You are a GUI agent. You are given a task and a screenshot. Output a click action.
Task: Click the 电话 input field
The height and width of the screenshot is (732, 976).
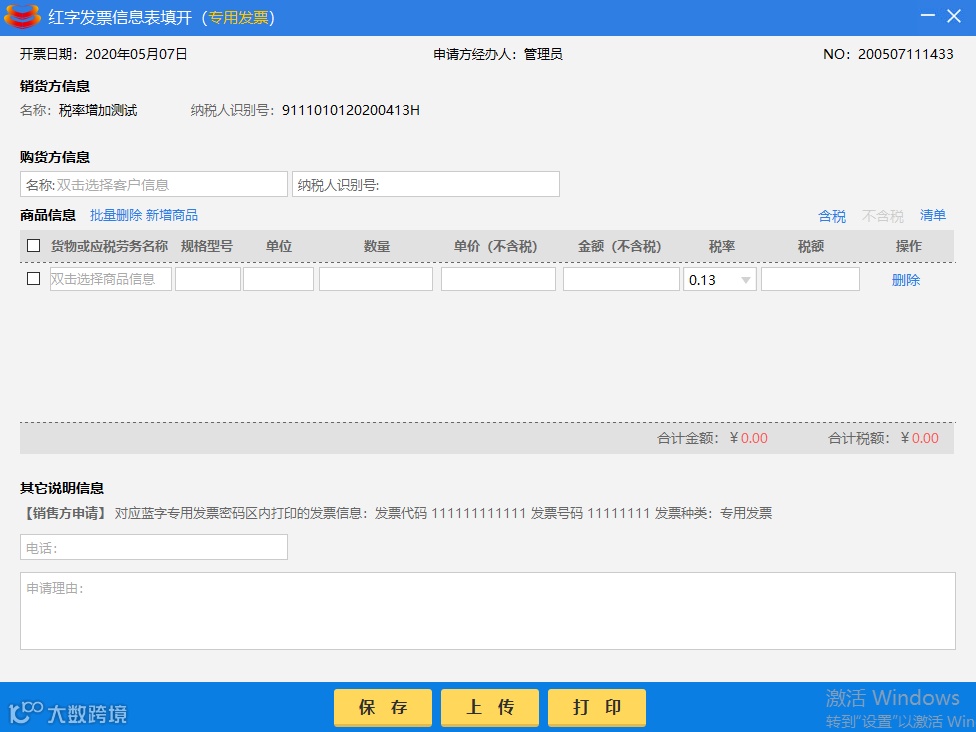coord(154,547)
